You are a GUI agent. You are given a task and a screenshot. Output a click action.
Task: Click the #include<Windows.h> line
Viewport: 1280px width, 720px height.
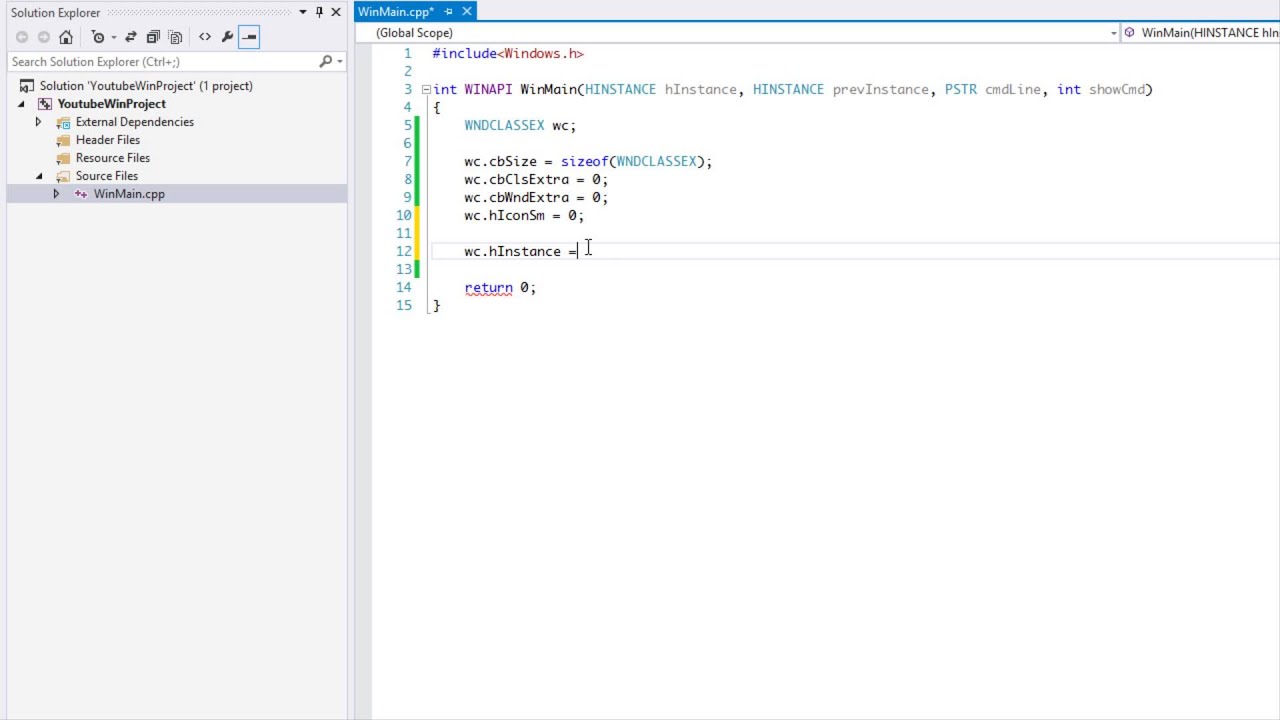click(x=508, y=54)
